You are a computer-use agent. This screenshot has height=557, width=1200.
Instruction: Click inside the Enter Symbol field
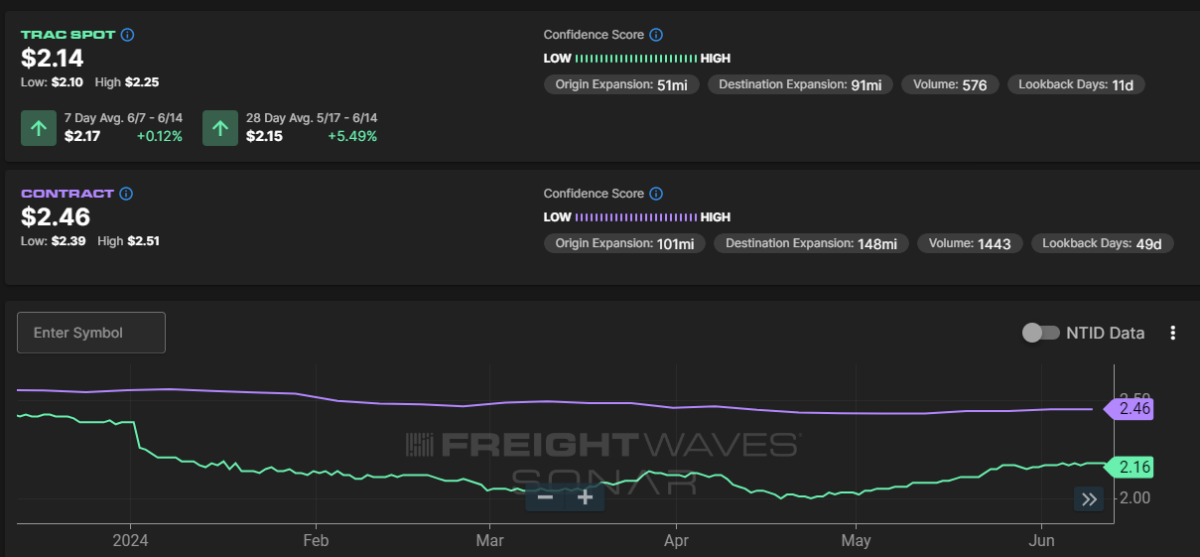click(91, 332)
